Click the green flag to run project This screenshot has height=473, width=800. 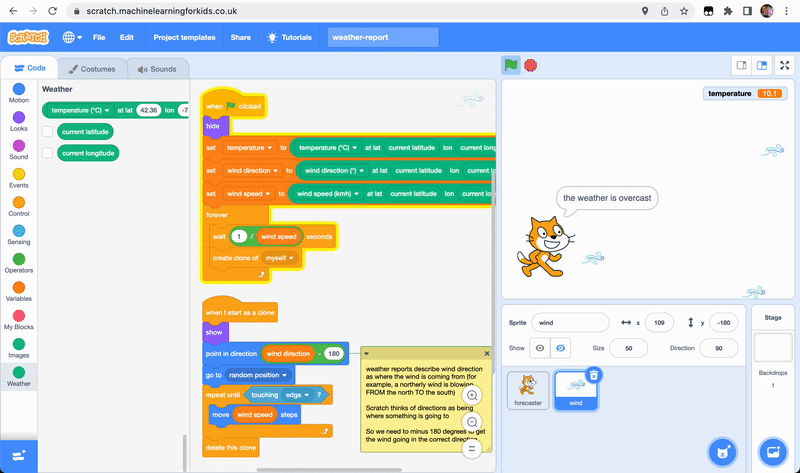click(x=511, y=65)
